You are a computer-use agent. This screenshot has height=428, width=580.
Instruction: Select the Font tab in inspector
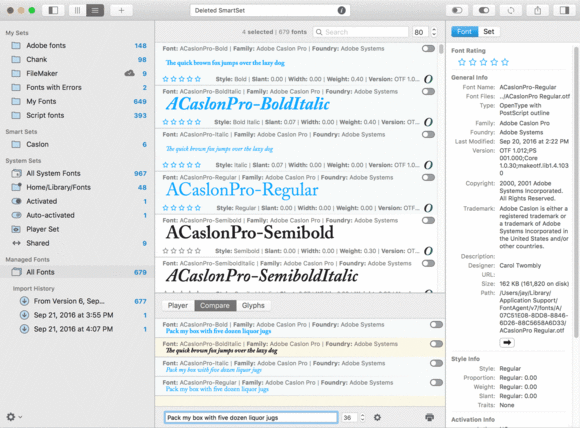click(x=465, y=32)
